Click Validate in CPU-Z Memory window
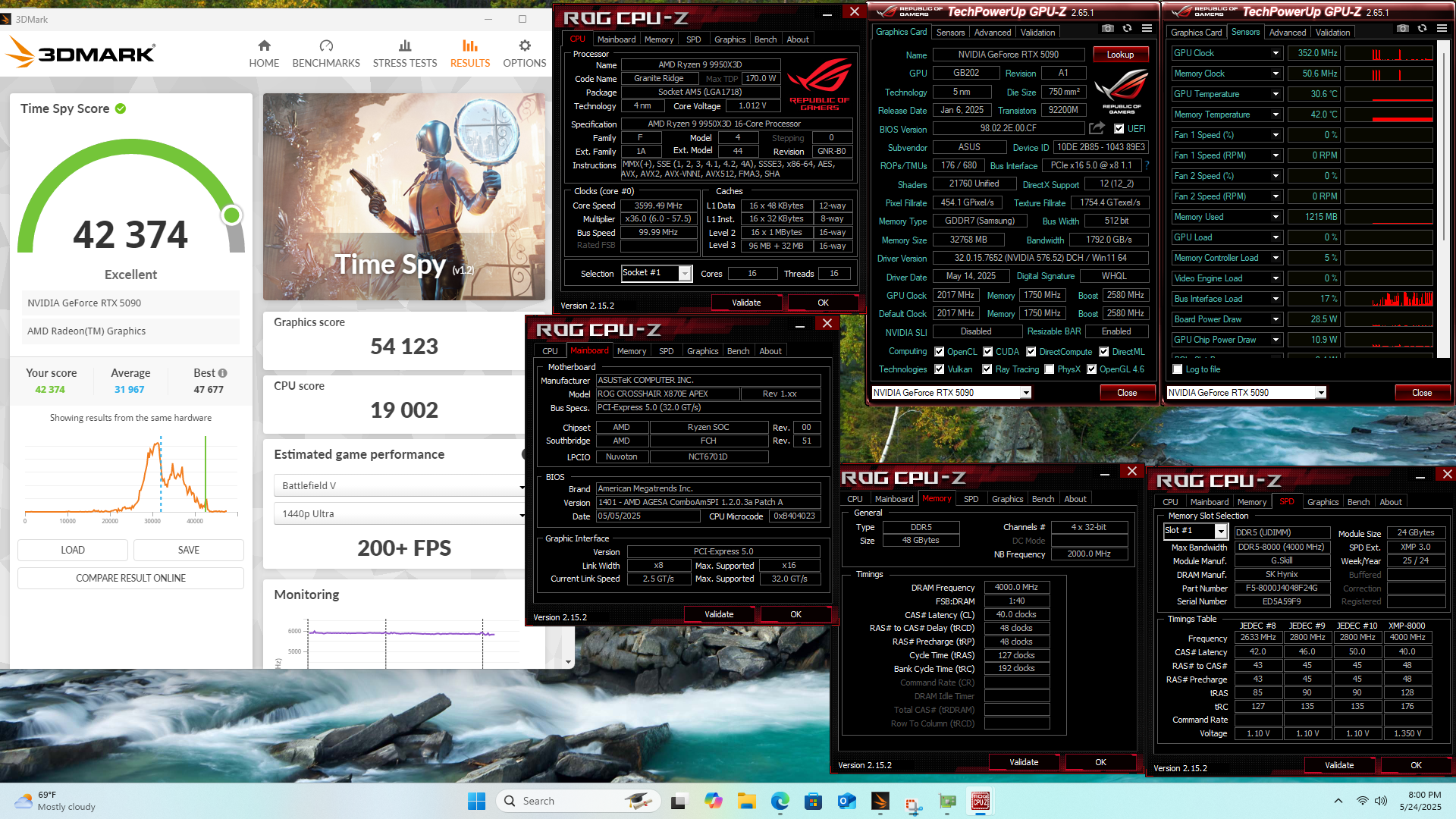 pos(1024,762)
